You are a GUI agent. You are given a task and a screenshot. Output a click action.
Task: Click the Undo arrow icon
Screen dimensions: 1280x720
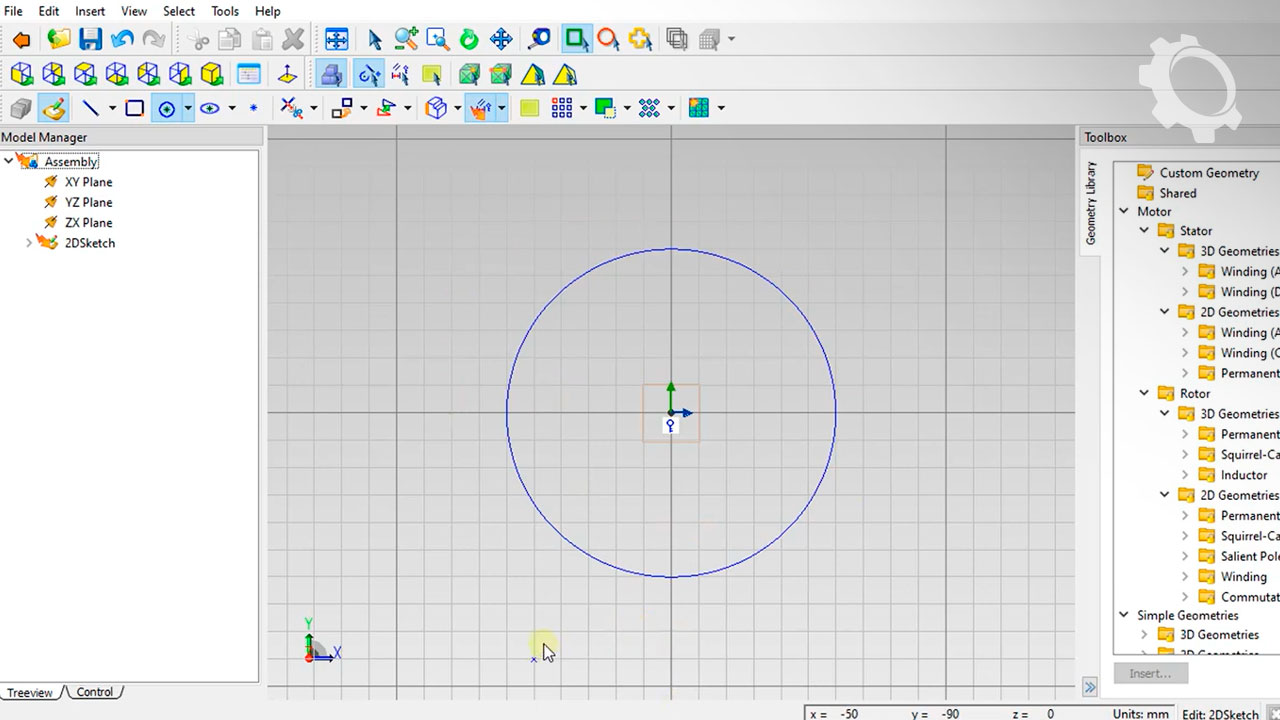(122, 40)
